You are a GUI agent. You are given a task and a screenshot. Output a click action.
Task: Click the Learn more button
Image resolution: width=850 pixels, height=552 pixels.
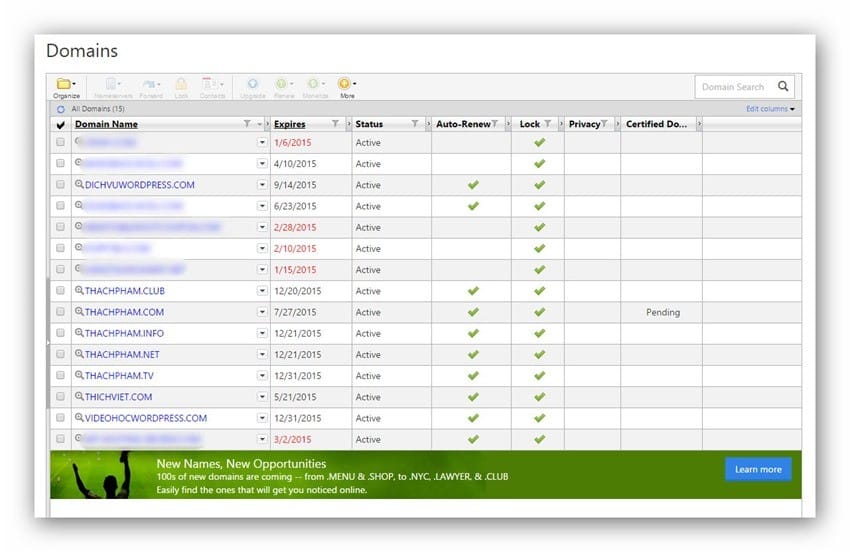point(758,469)
